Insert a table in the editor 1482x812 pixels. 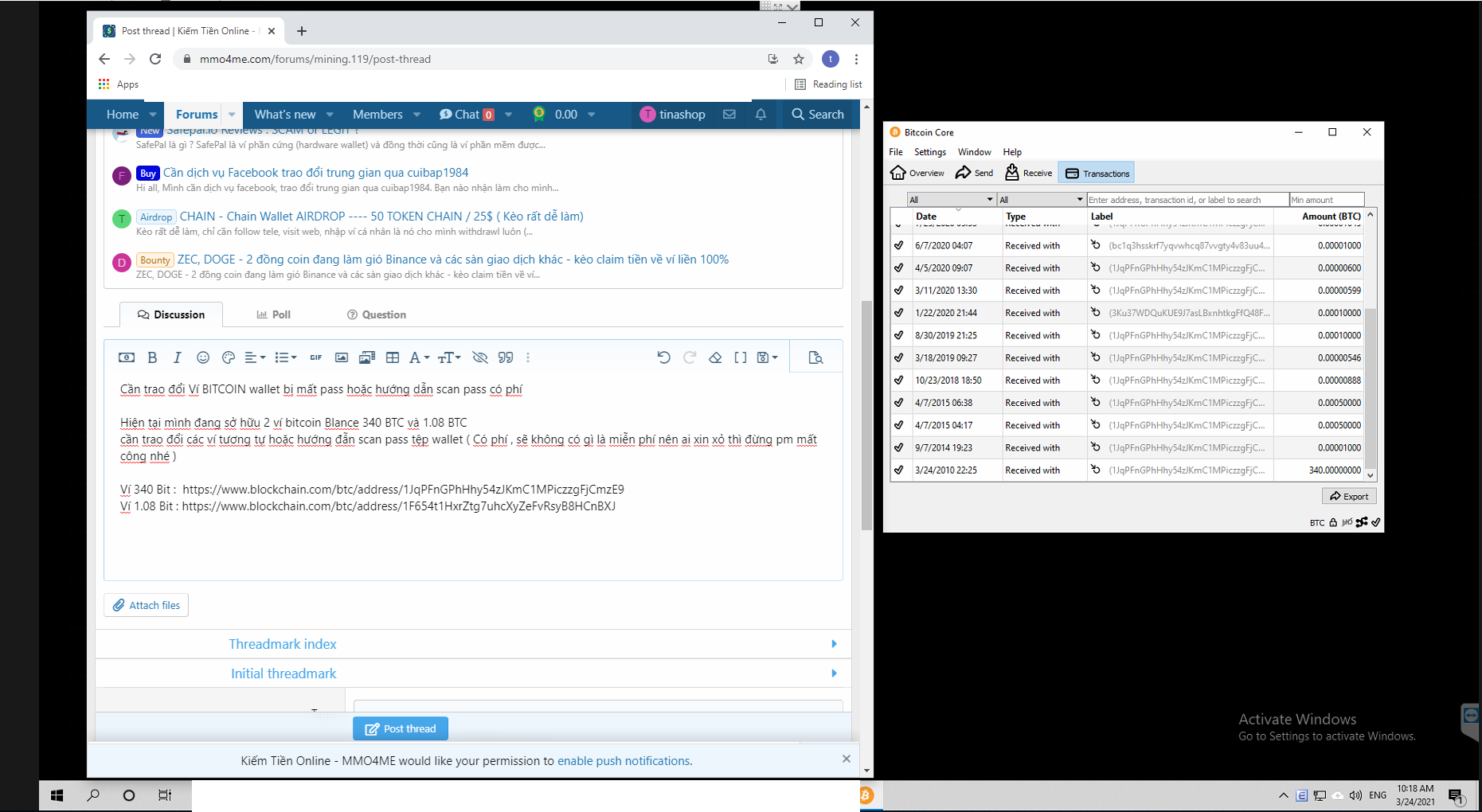pyautogui.click(x=393, y=358)
